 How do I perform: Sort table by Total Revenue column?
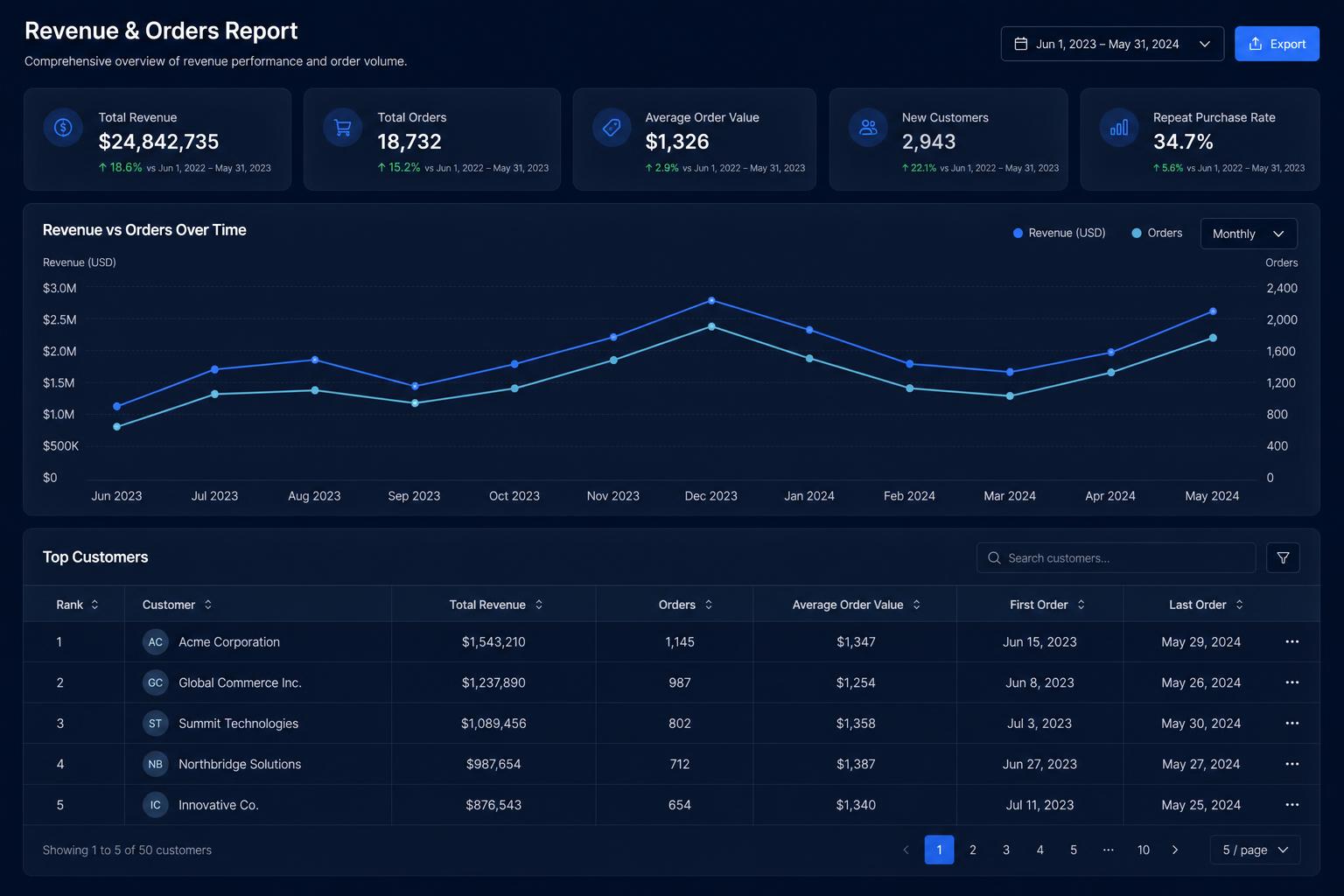(496, 605)
